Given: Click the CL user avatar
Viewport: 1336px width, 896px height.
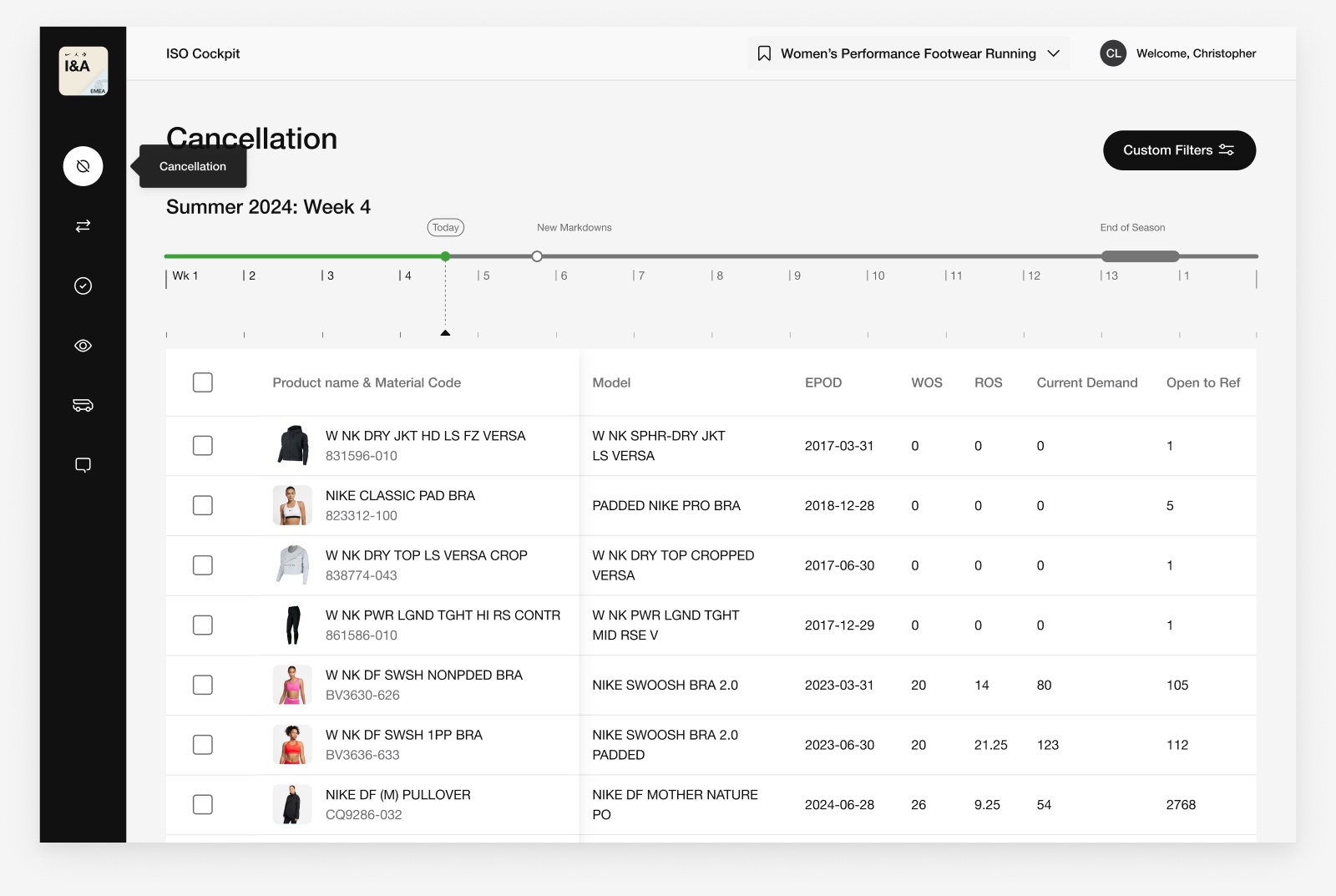Looking at the screenshot, I should (1113, 53).
